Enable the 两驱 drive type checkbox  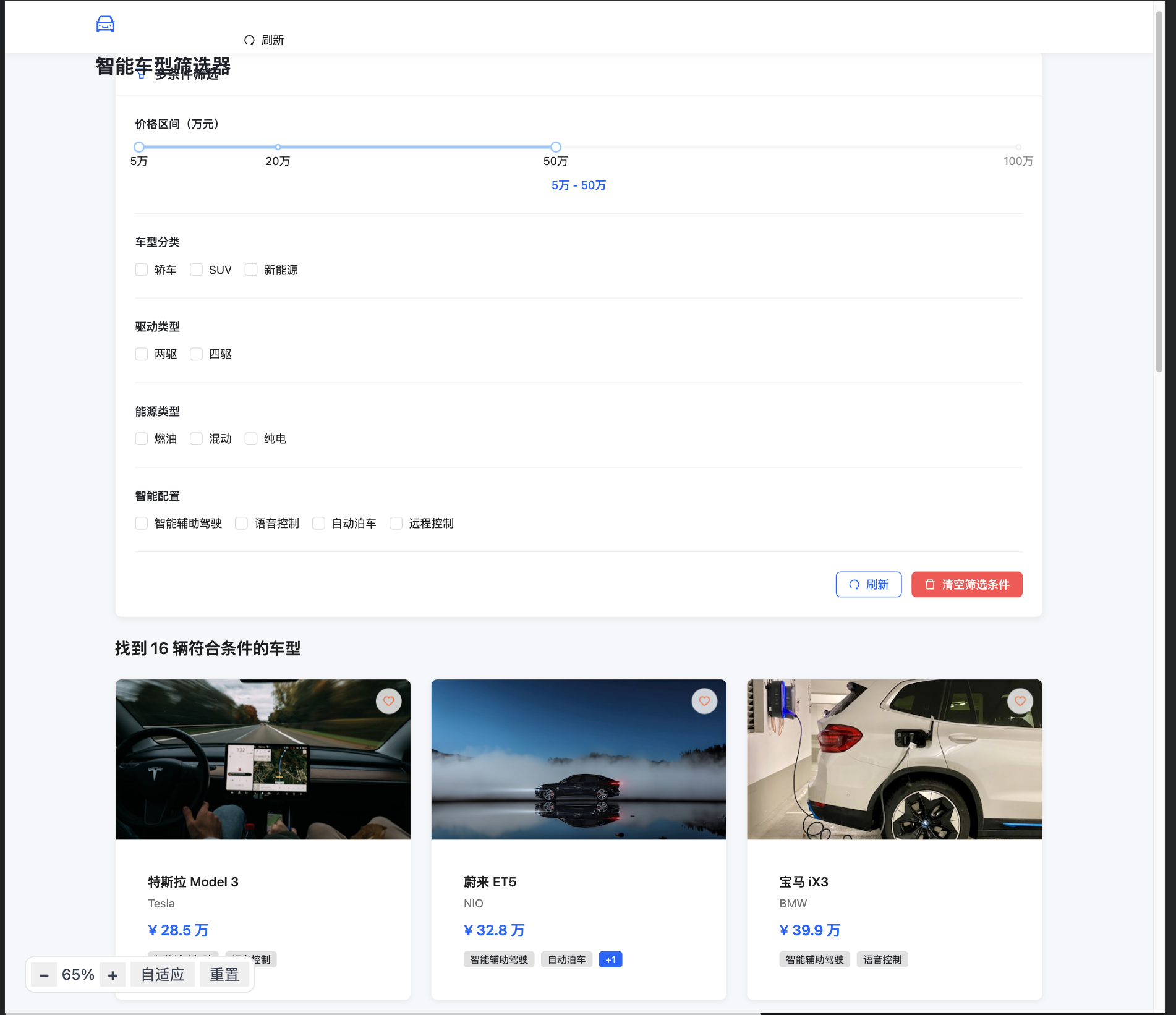[142, 354]
